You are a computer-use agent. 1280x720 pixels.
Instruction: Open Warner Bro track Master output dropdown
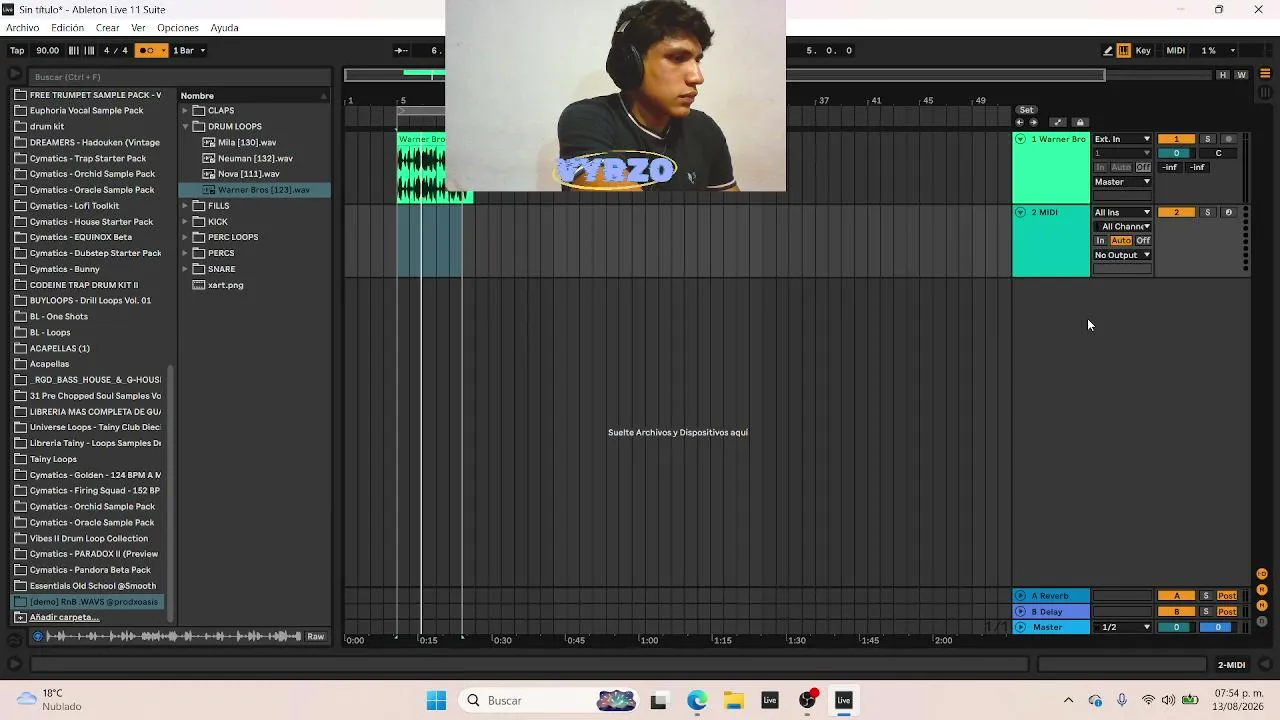point(1122,182)
